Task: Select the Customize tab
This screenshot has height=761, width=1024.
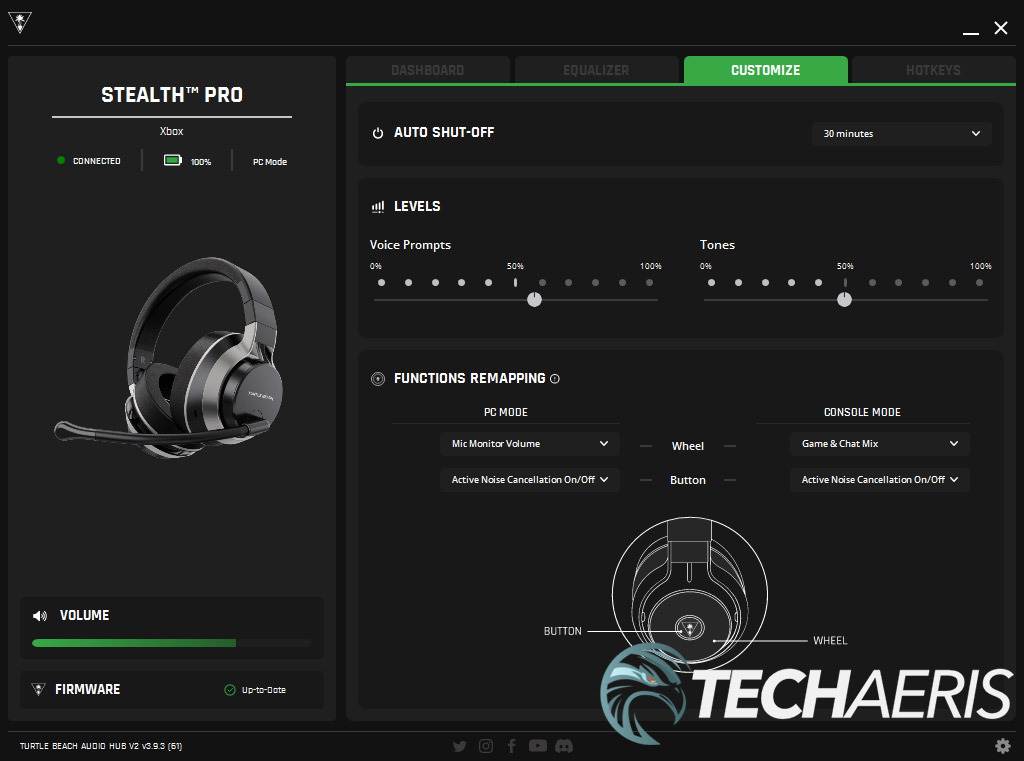Action: pyautogui.click(x=765, y=70)
